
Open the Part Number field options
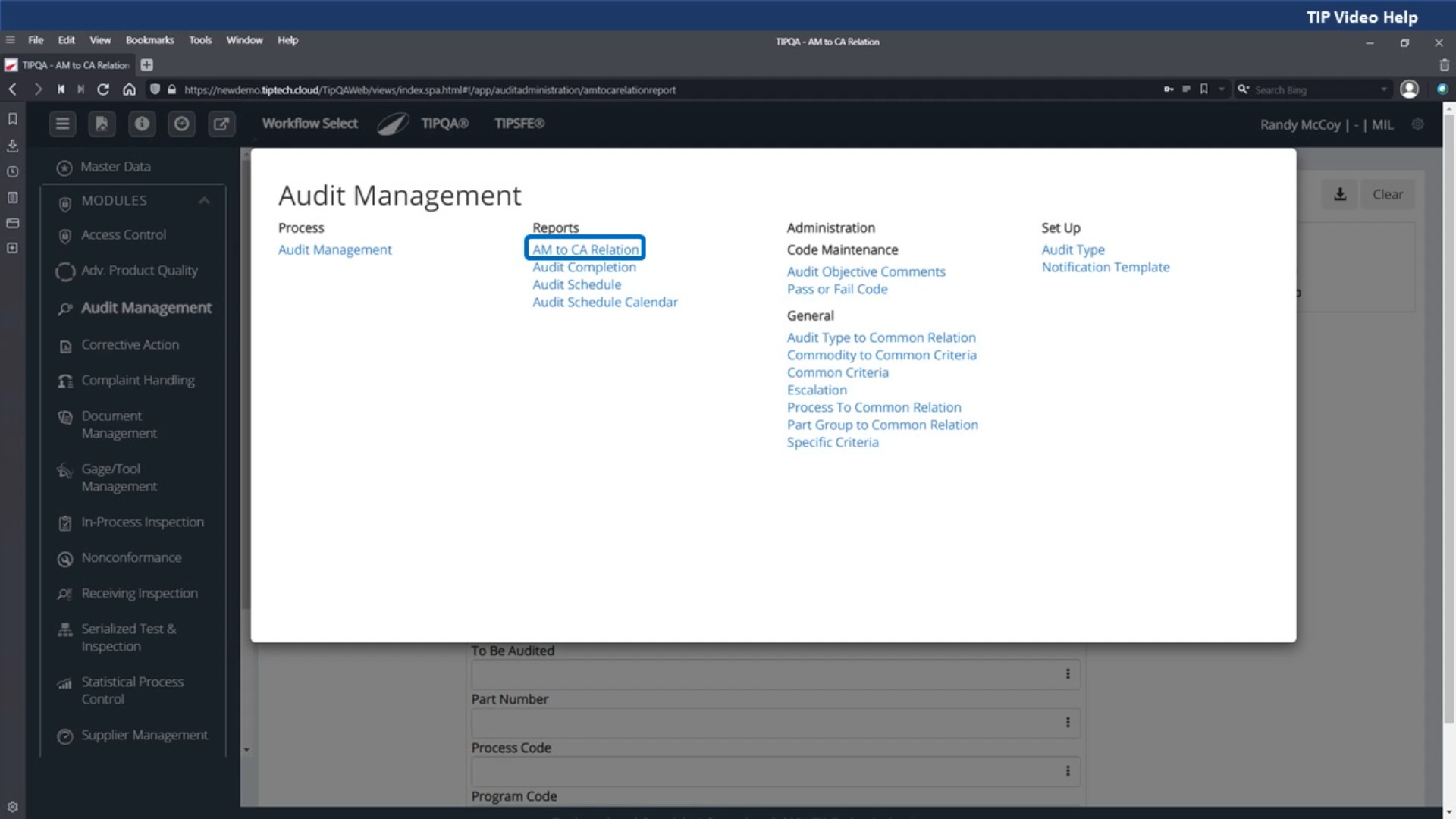pyautogui.click(x=1068, y=723)
